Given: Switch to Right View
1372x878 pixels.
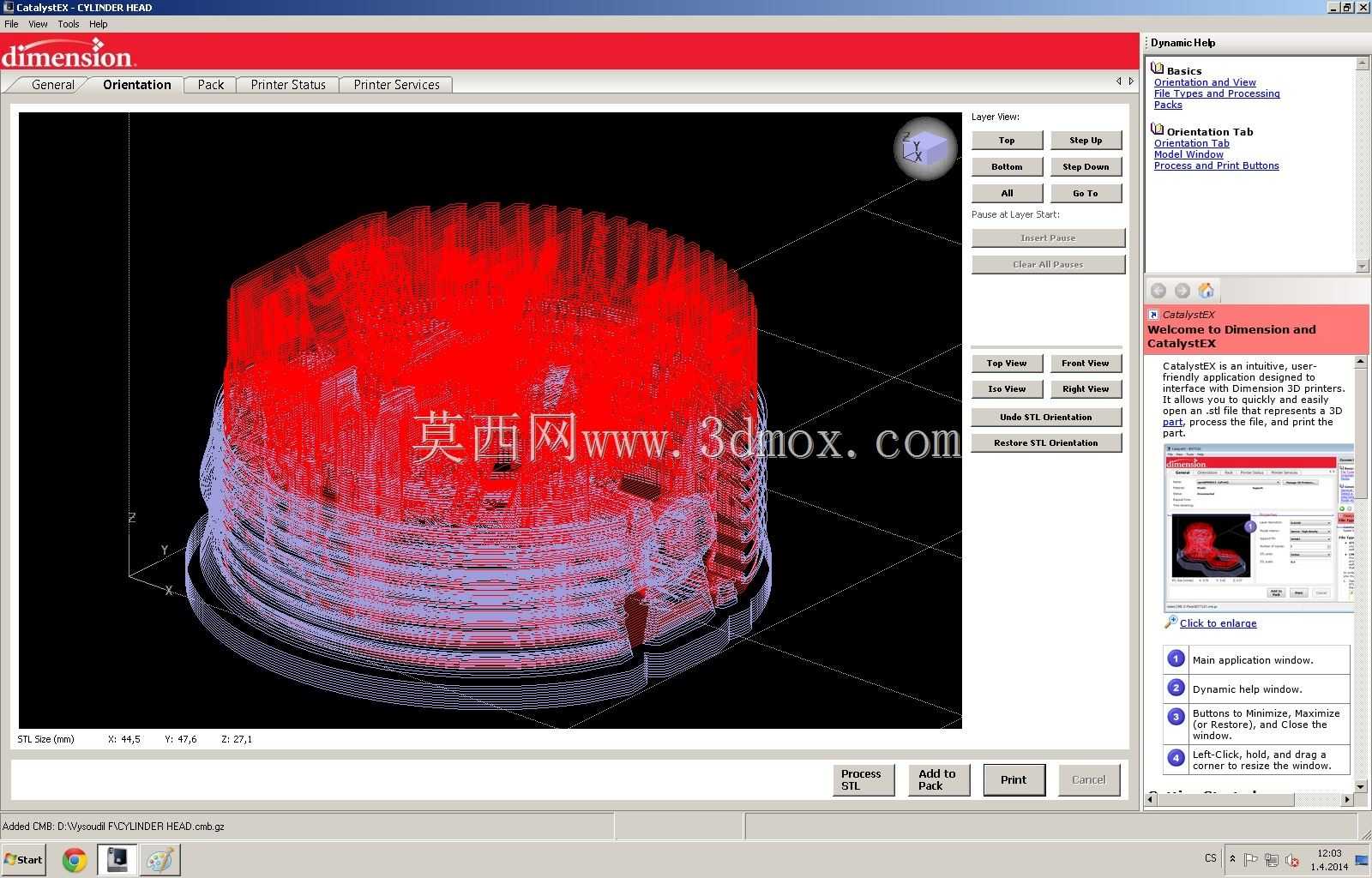Looking at the screenshot, I should pos(1086,389).
